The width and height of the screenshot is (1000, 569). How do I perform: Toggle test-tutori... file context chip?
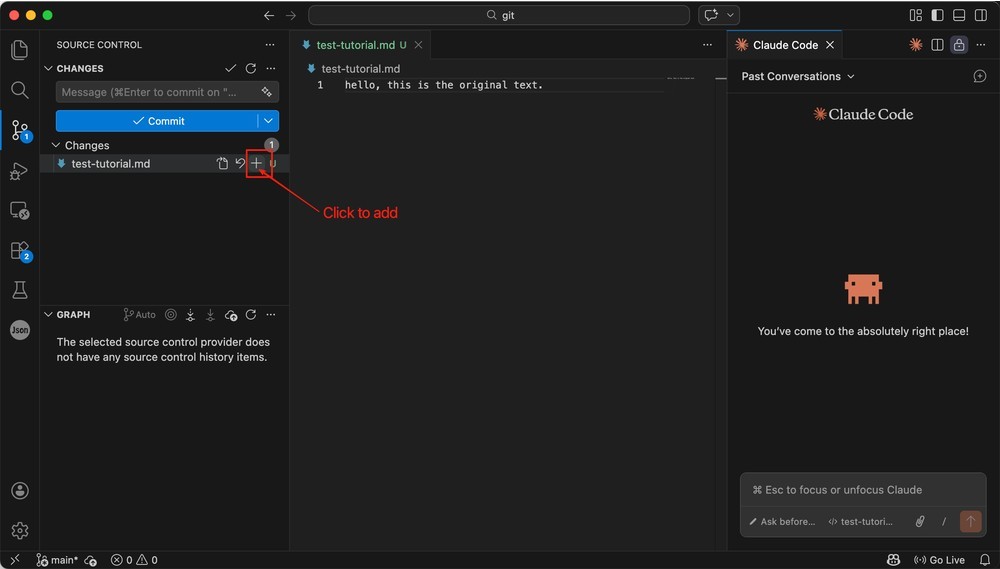[x=860, y=521]
